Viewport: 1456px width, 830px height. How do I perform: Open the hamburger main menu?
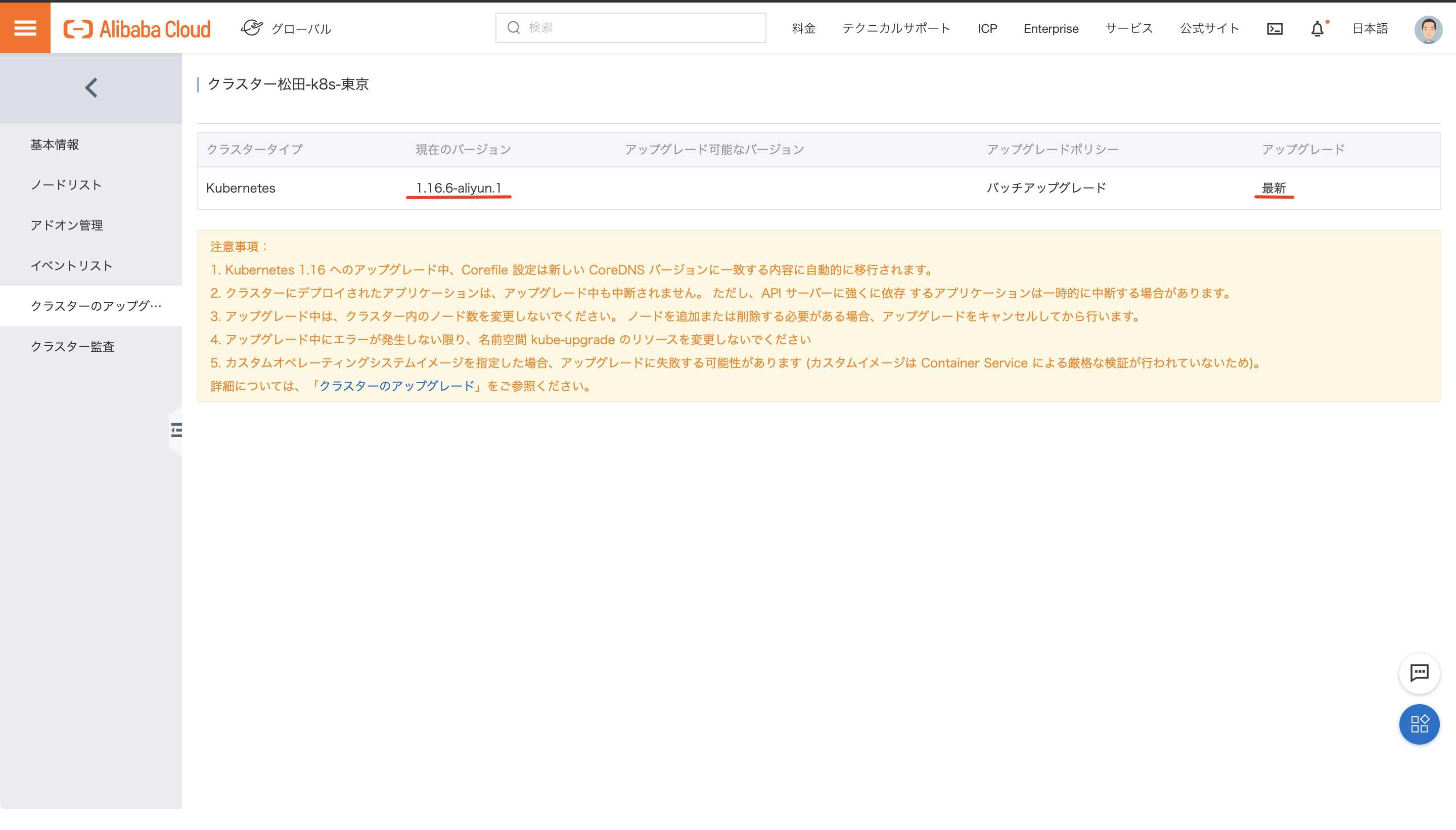25,28
